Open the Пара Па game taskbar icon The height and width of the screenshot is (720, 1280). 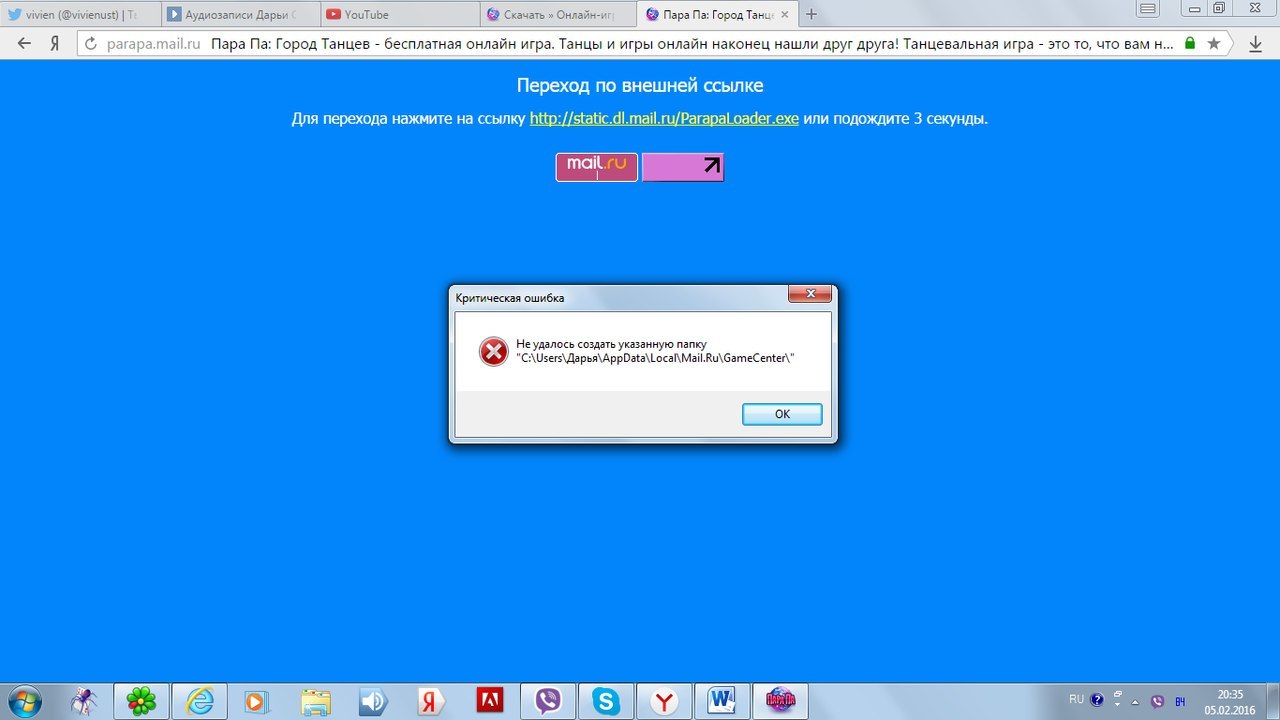pos(780,701)
